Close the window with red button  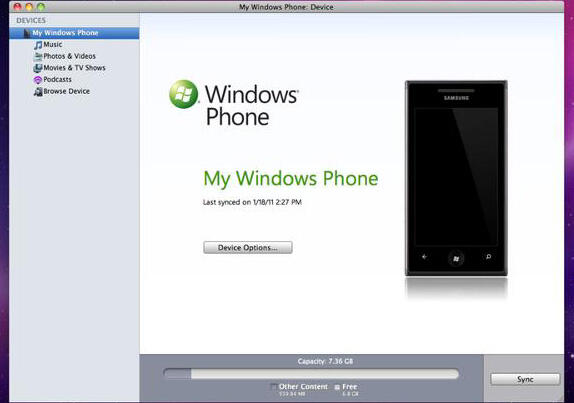click(x=17, y=7)
